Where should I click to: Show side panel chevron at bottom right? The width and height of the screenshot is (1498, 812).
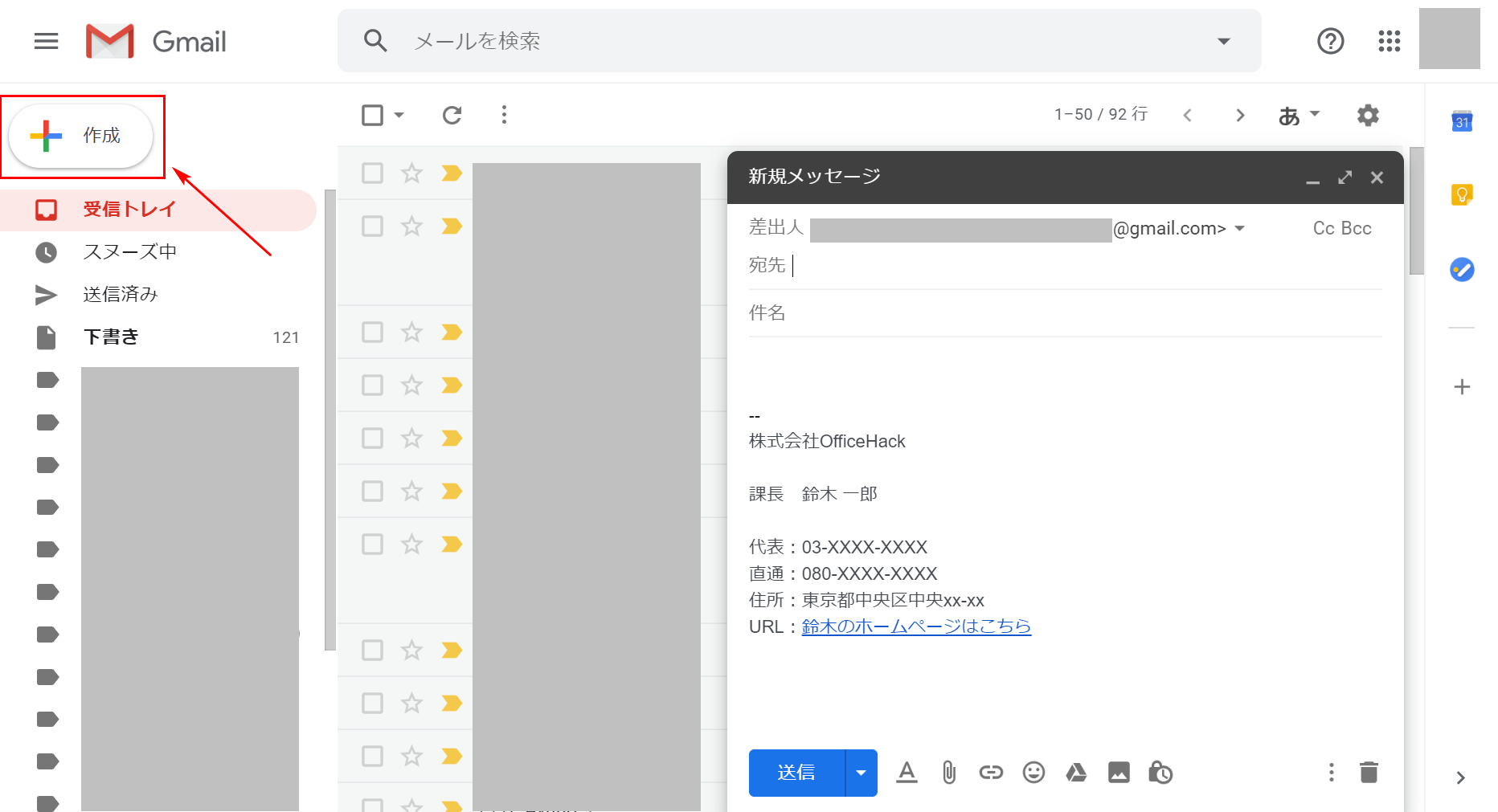(1461, 777)
